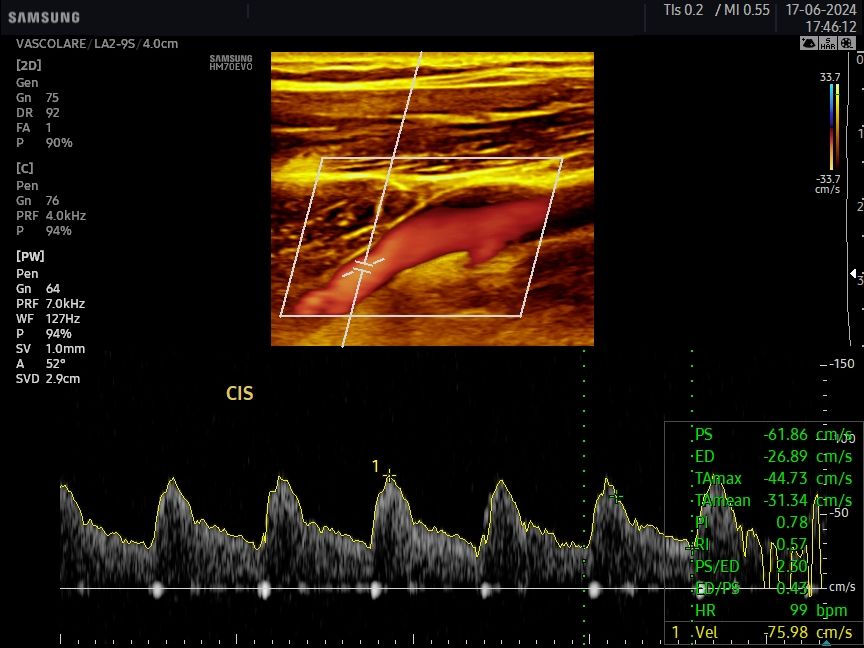Click the color velocity scale bar
The image size is (864, 648).
coord(831,126)
